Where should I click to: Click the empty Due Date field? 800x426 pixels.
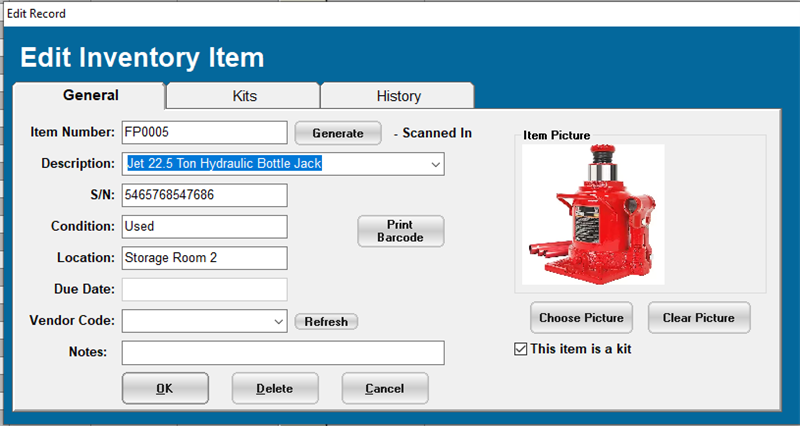(205, 289)
